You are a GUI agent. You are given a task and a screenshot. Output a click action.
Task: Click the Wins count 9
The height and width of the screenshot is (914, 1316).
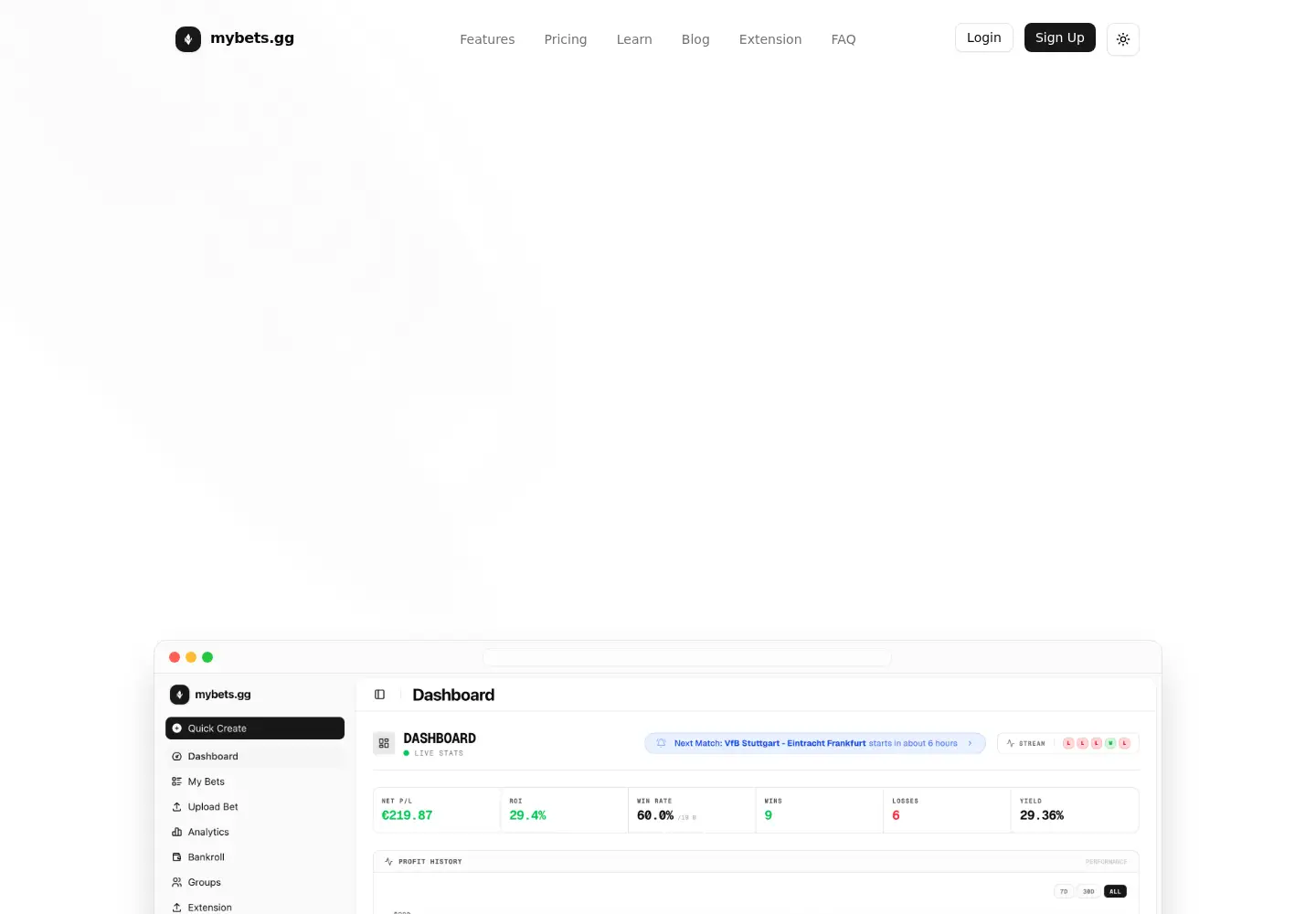[x=769, y=815]
